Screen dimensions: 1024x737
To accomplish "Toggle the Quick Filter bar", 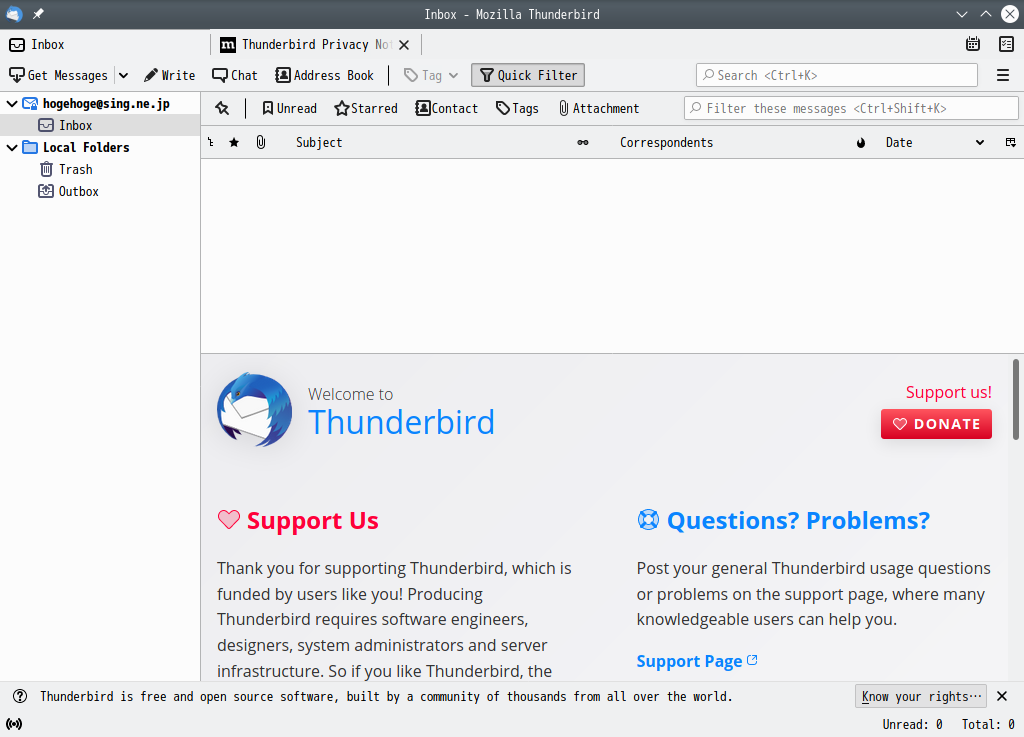I will (x=528, y=75).
